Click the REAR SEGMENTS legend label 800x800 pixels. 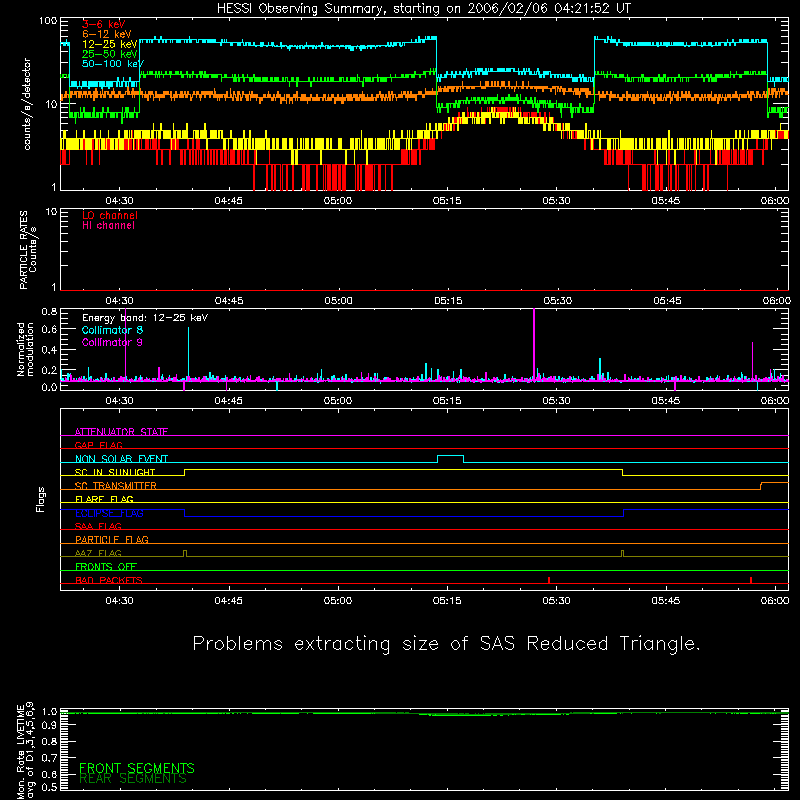pos(133,779)
